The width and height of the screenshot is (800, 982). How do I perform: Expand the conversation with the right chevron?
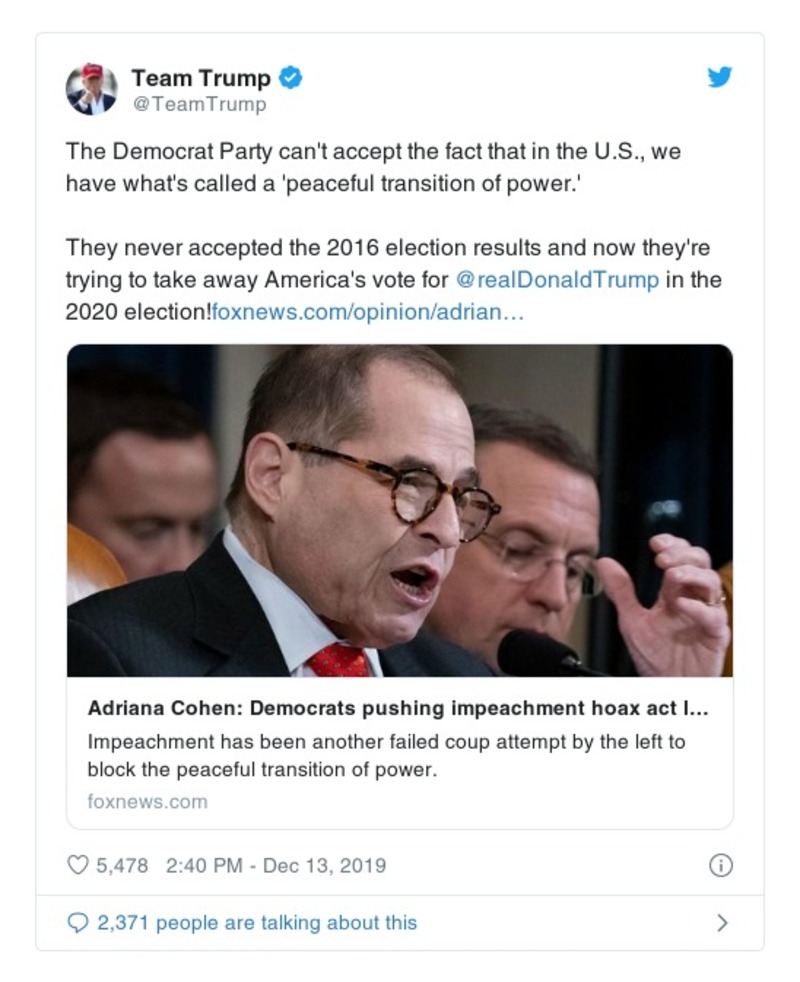pyautogui.click(x=722, y=923)
